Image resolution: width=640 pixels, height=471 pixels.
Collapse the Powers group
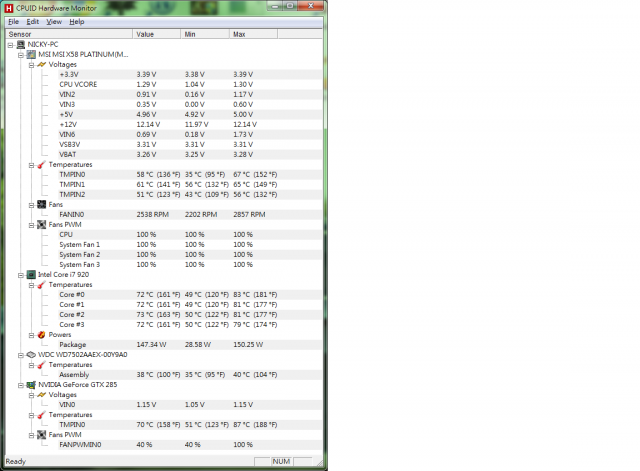[31, 335]
